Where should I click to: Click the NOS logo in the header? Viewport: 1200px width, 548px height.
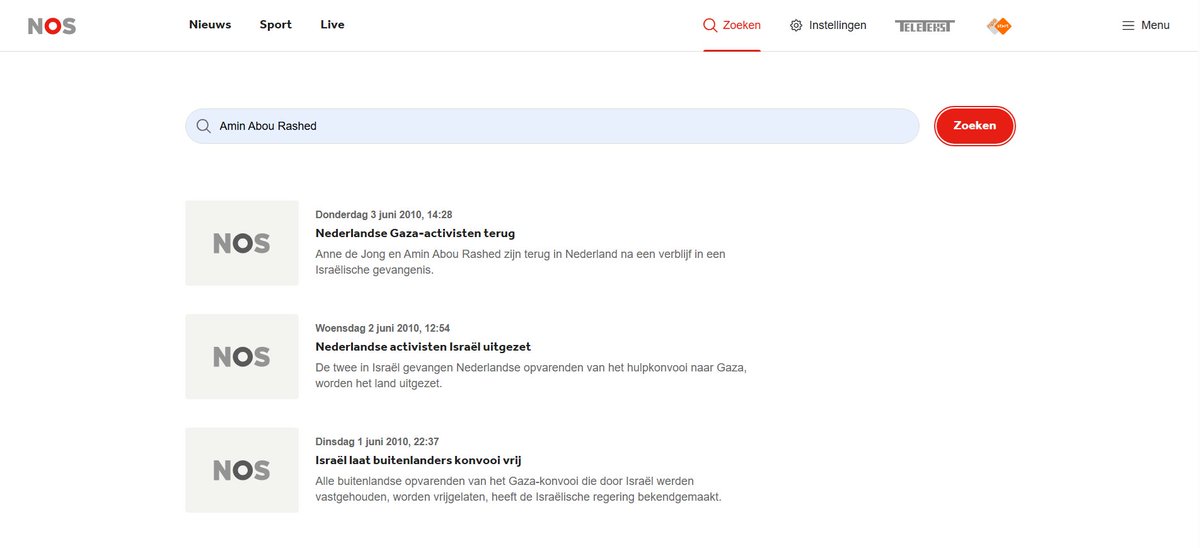click(52, 26)
